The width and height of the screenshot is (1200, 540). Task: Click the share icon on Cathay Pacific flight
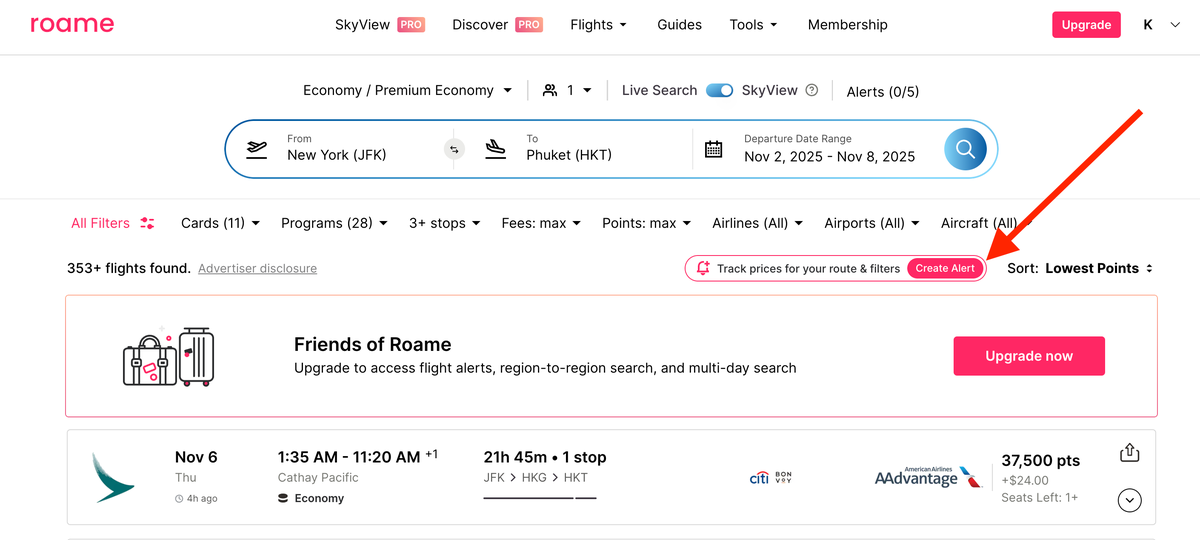coord(1129,453)
